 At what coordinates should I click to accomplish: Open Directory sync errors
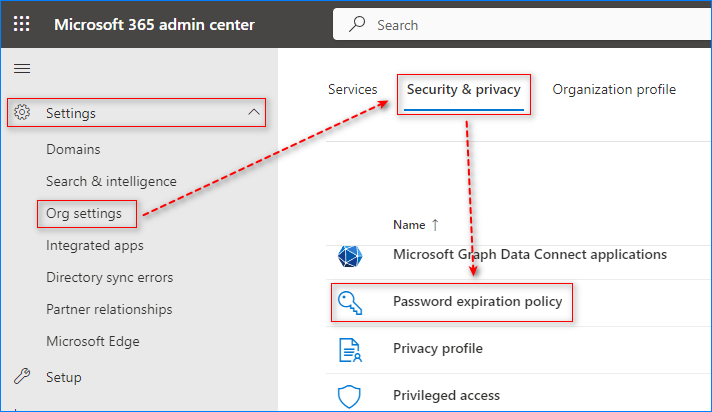(109, 278)
